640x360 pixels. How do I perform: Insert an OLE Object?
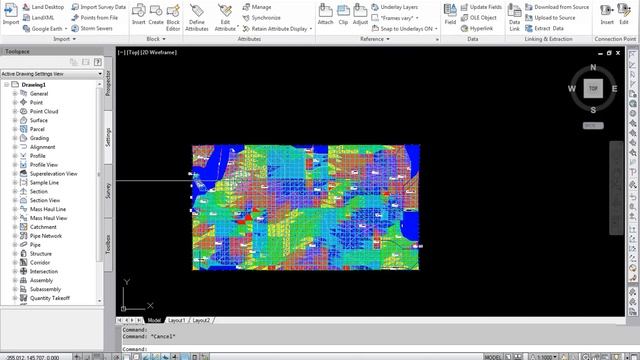click(x=478, y=18)
